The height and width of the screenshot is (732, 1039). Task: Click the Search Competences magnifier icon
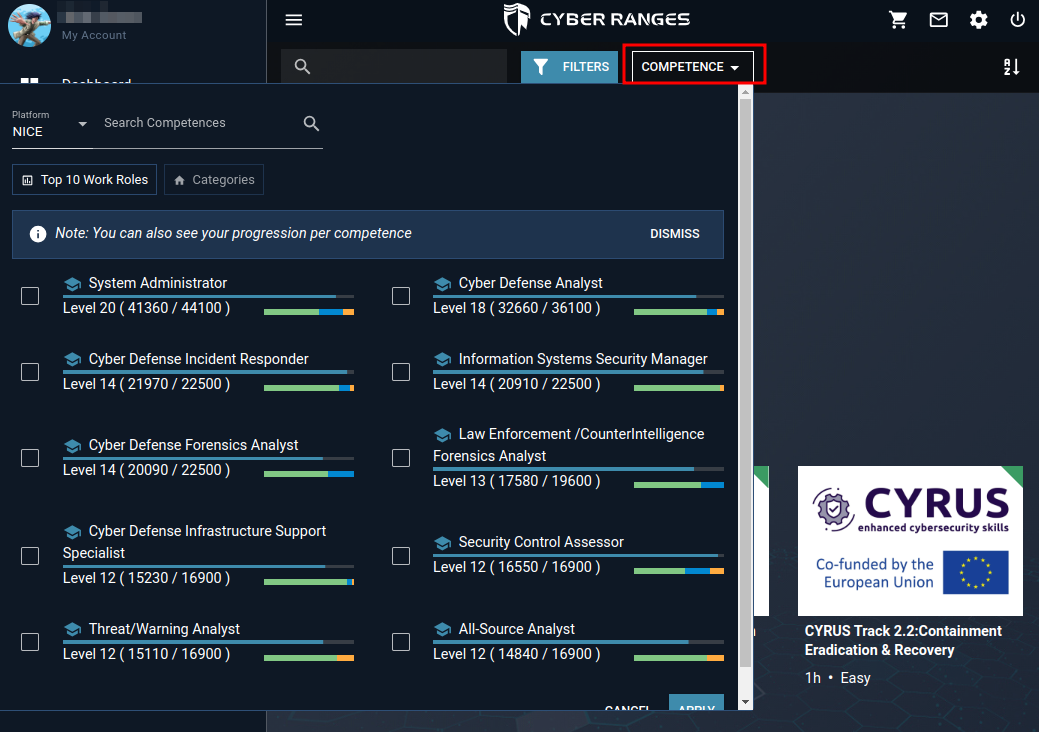click(311, 123)
